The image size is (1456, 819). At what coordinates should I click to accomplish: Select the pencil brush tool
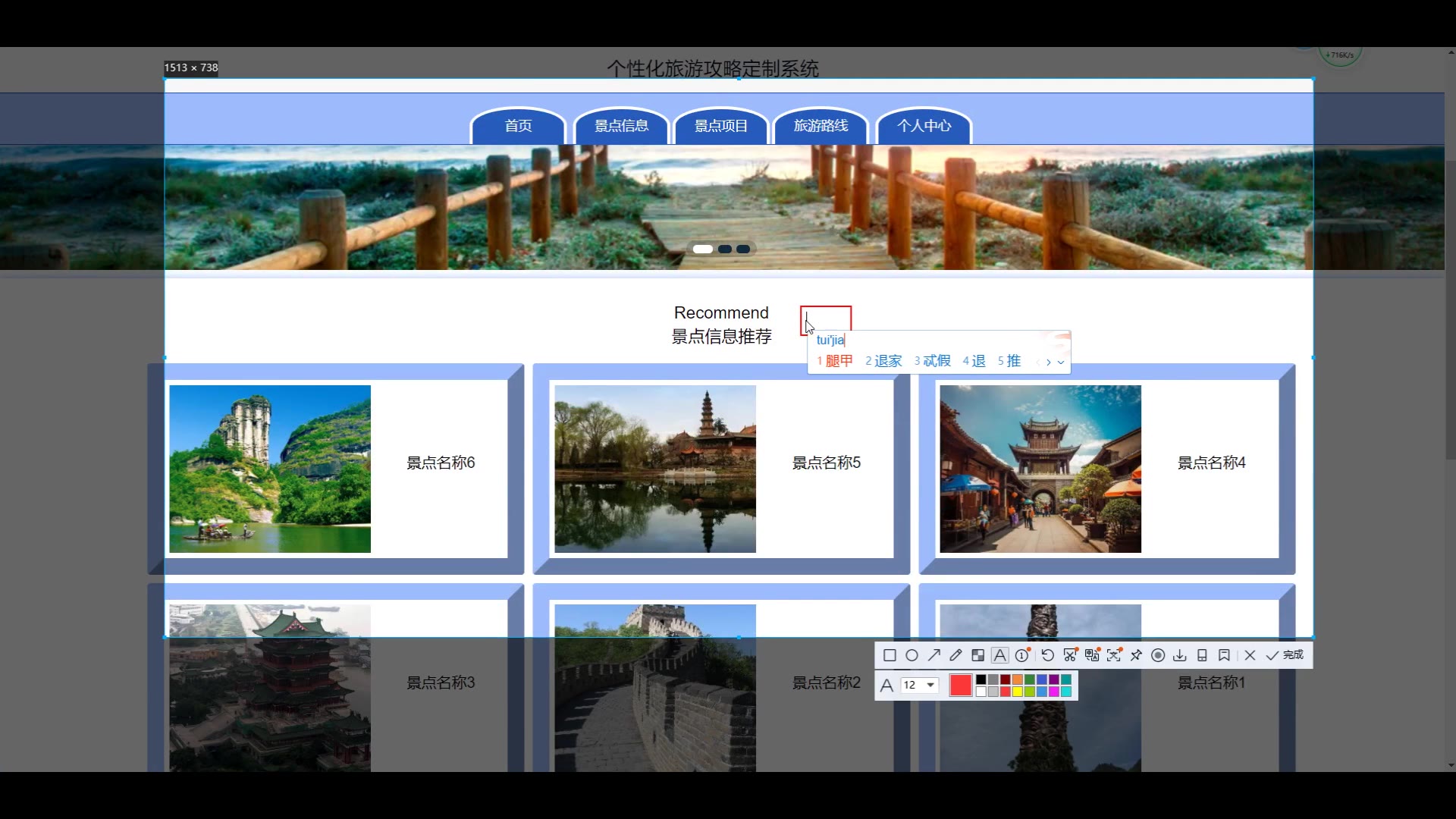955,655
